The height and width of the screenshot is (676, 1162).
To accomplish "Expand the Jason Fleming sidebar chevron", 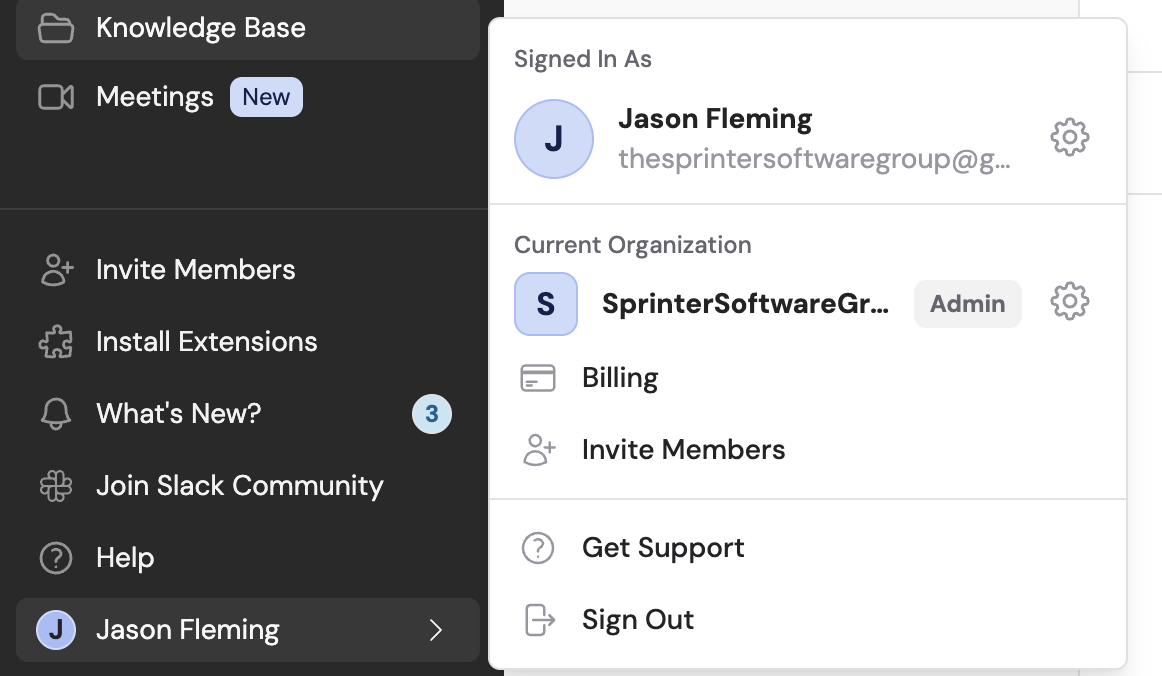I will click(x=436, y=631).
